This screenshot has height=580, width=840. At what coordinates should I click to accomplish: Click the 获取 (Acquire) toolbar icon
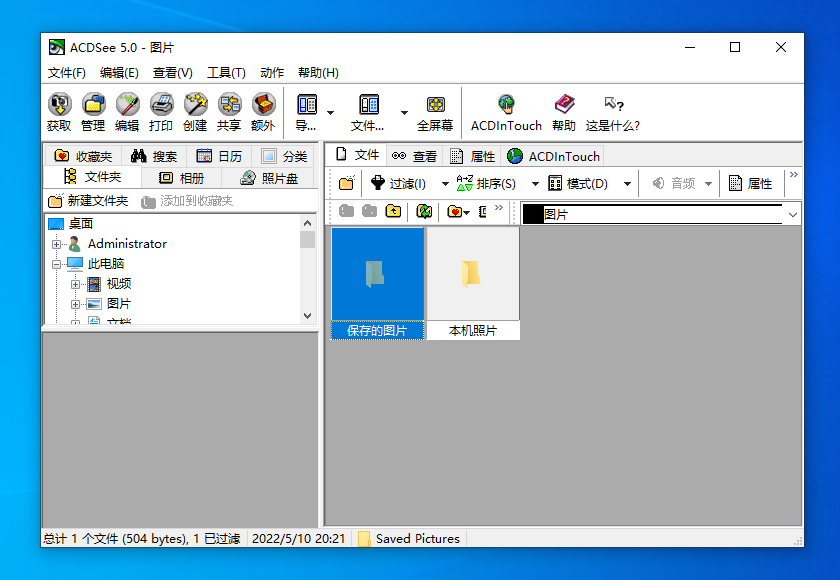[x=59, y=112]
